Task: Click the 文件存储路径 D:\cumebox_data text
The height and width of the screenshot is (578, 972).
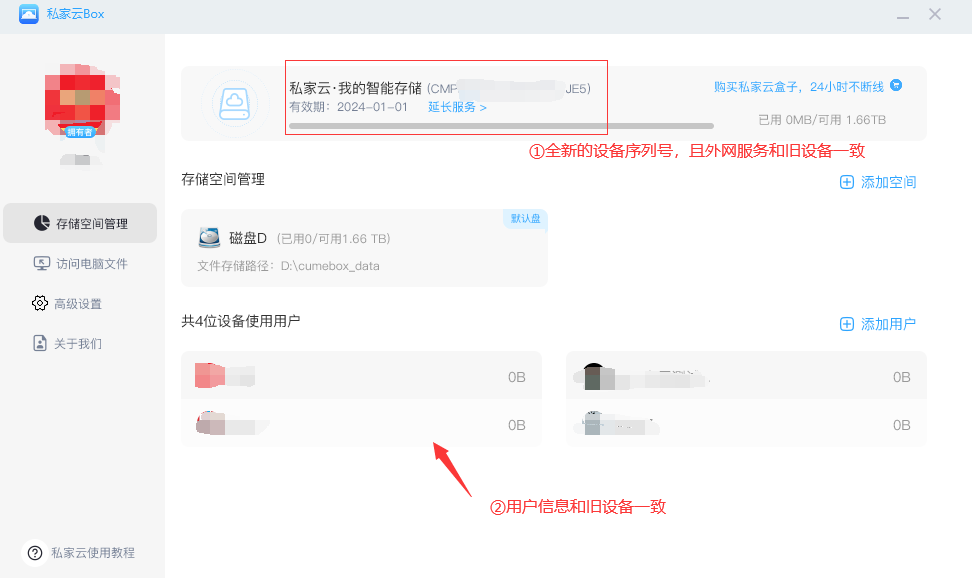Action: [288, 266]
